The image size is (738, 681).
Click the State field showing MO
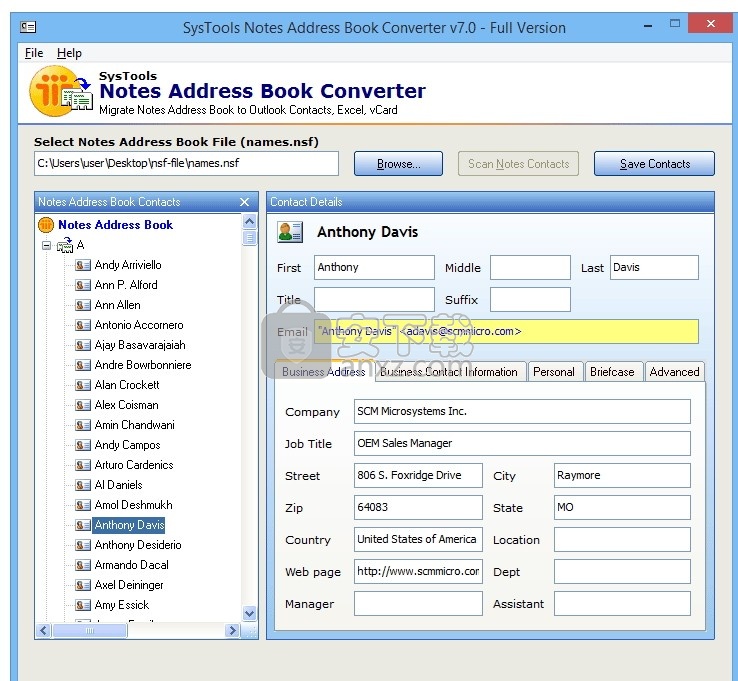(x=622, y=507)
